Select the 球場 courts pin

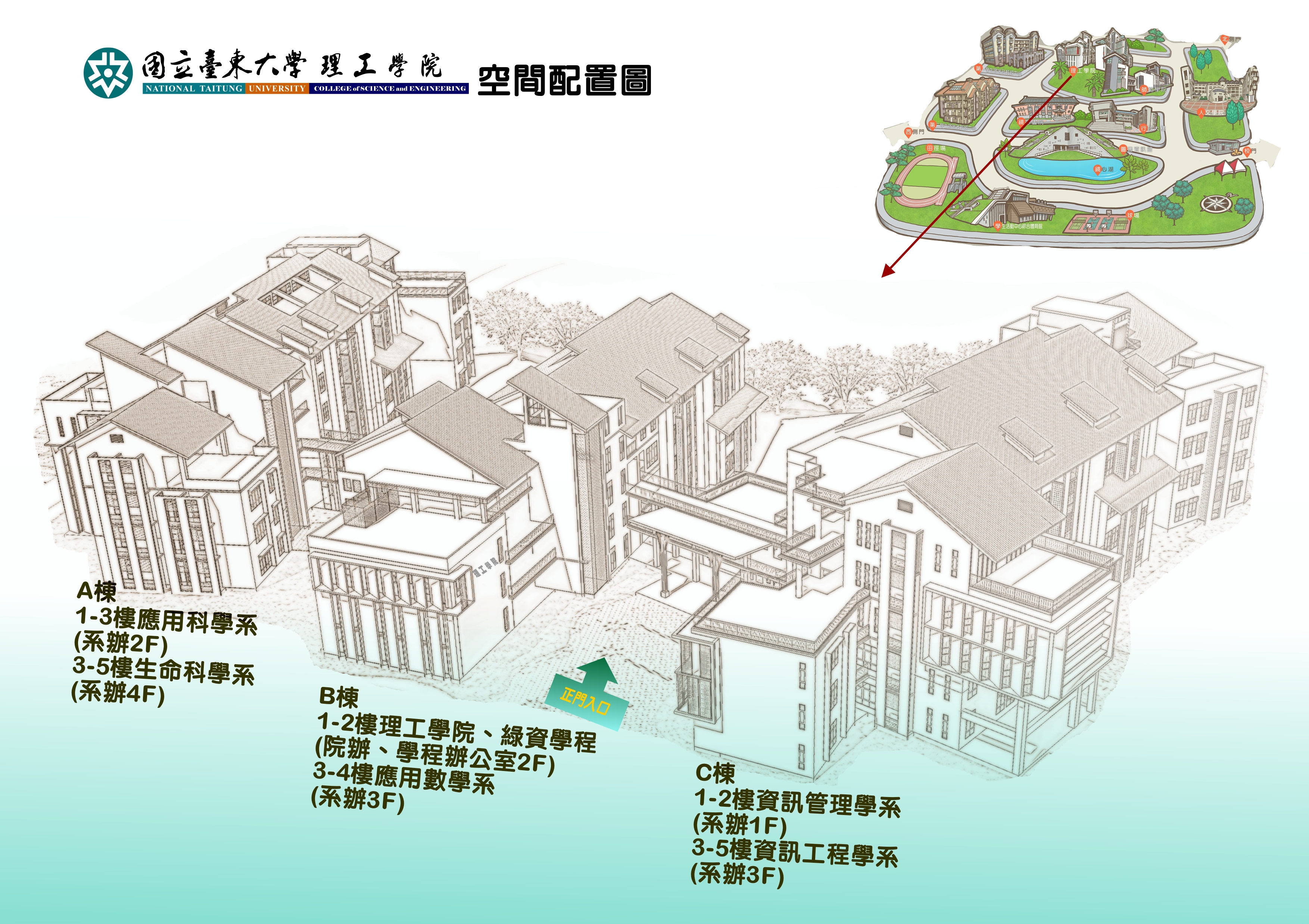pyautogui.click(x=1129, y=215)
